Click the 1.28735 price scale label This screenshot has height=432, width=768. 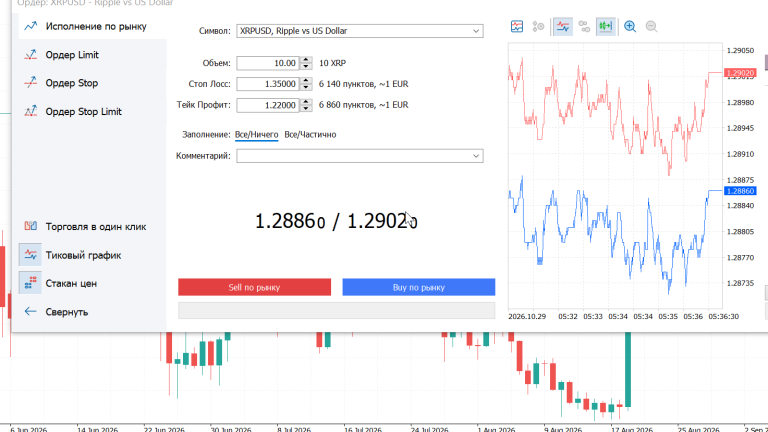[740, 283]
